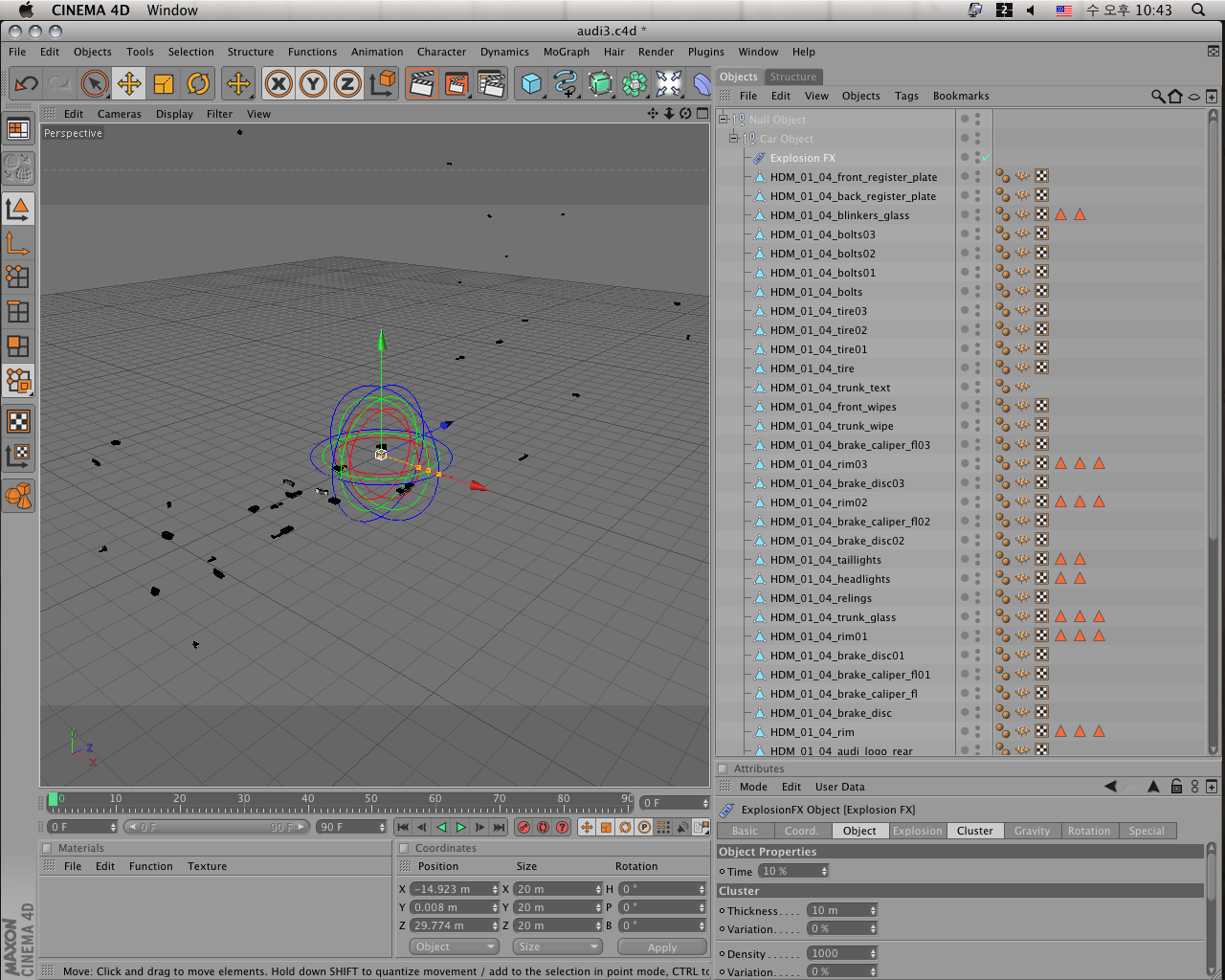Screen dimensions: 1225x980
Task: Open the Plugins menu
Action: coord(706,52)
